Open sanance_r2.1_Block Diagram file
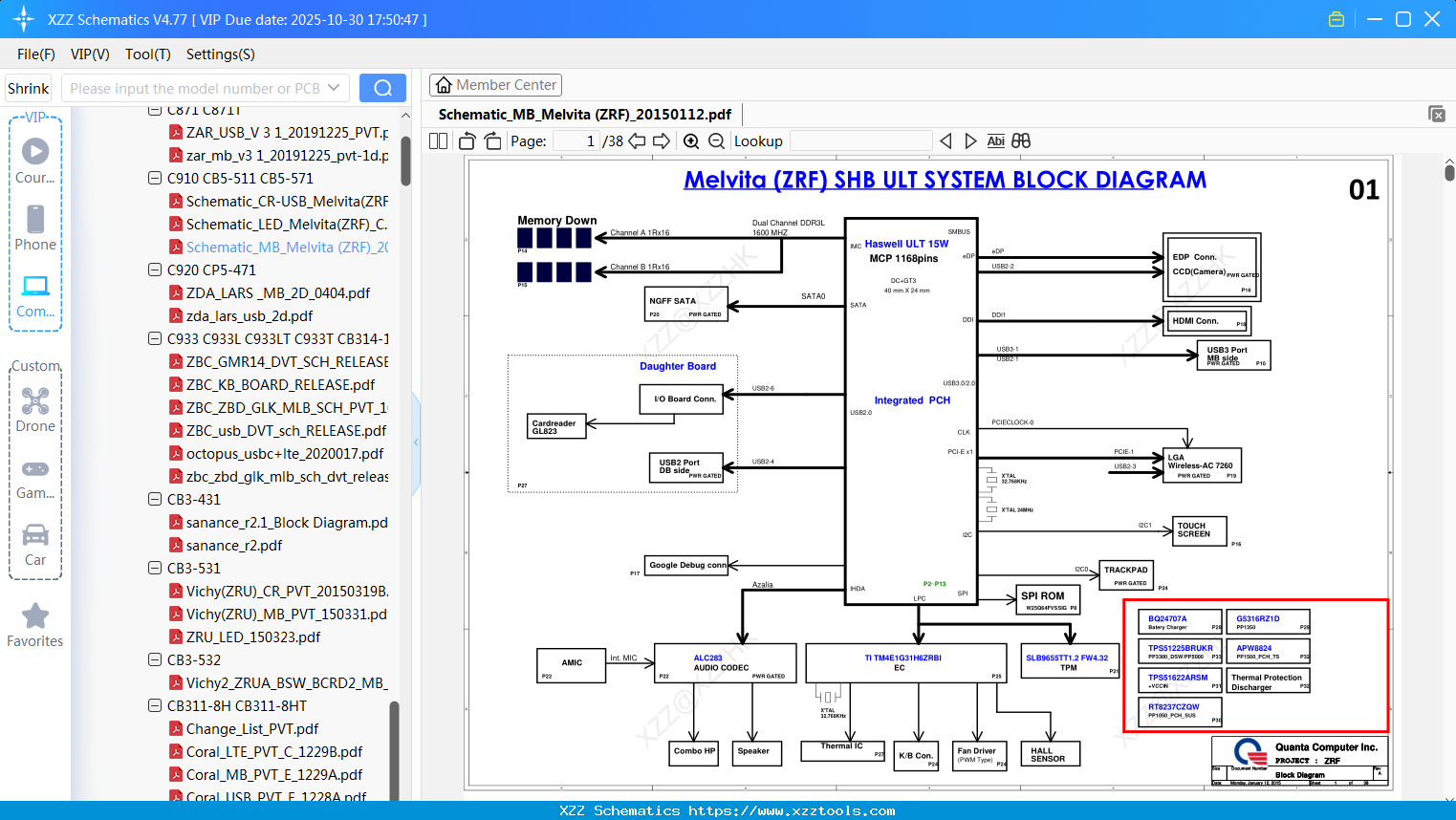 coord(279,523)
